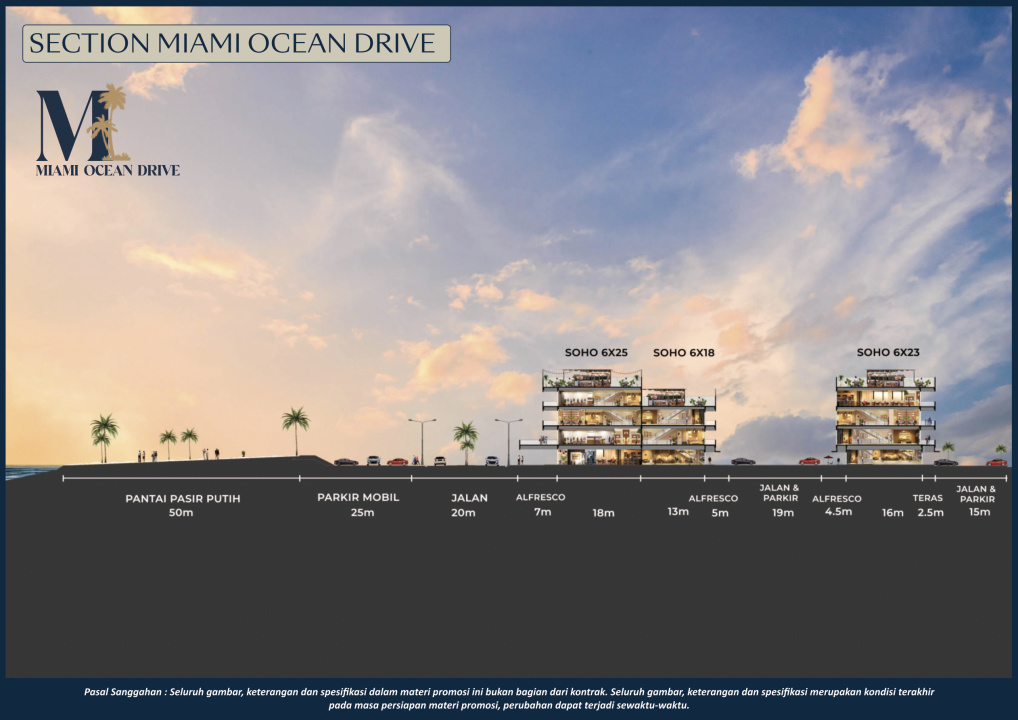Viewport: 1018px width, 720px height.
Task: Click the 13m dimension text
Action: coord(678,512)
